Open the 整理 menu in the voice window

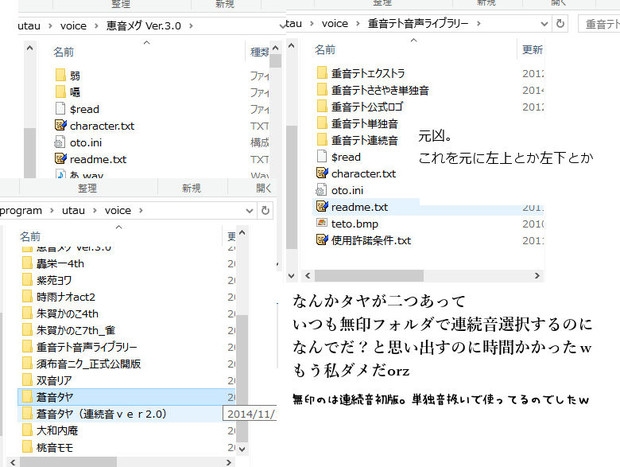point(87,188)
